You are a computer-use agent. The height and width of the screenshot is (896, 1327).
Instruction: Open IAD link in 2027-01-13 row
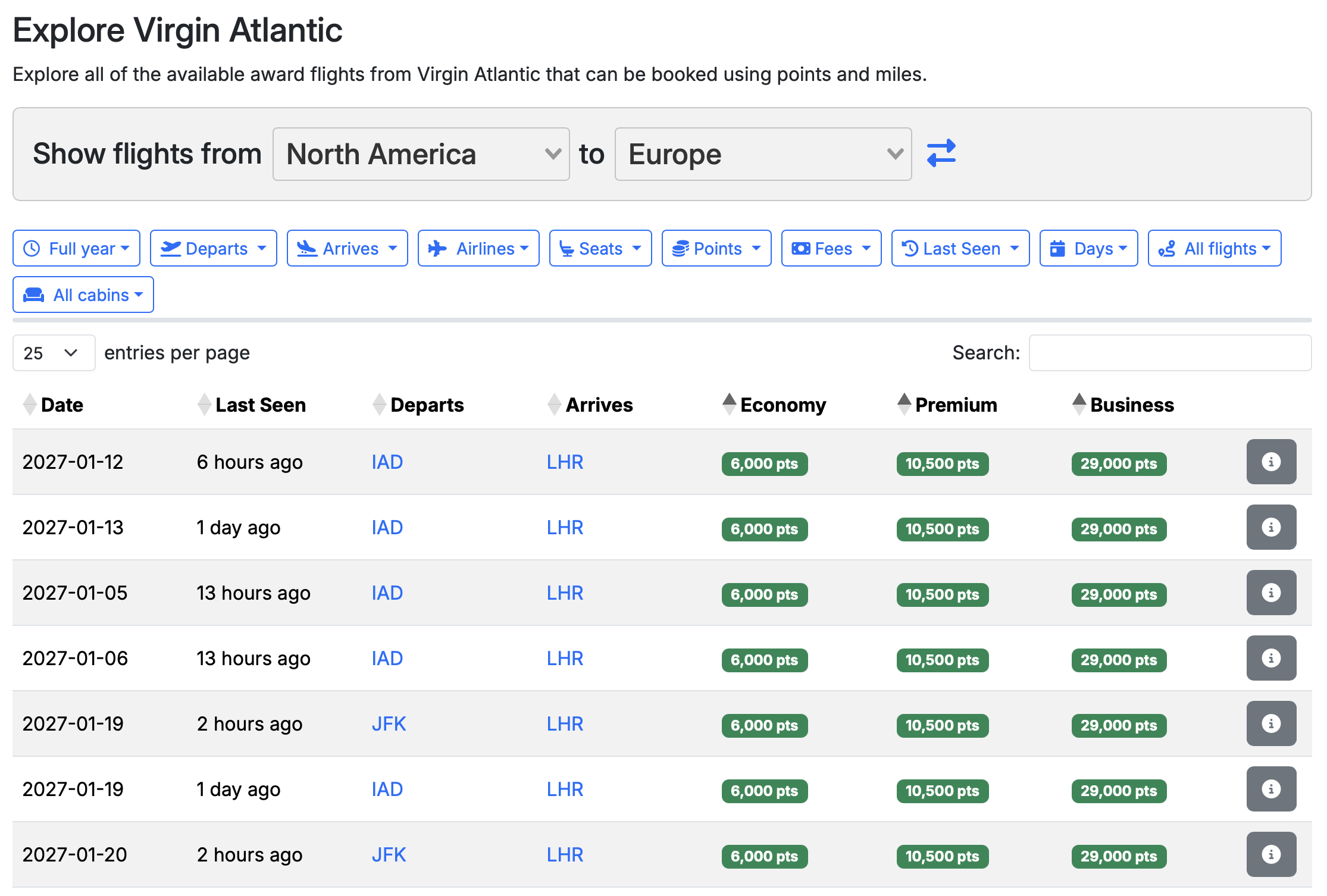[x=387, y=527]
